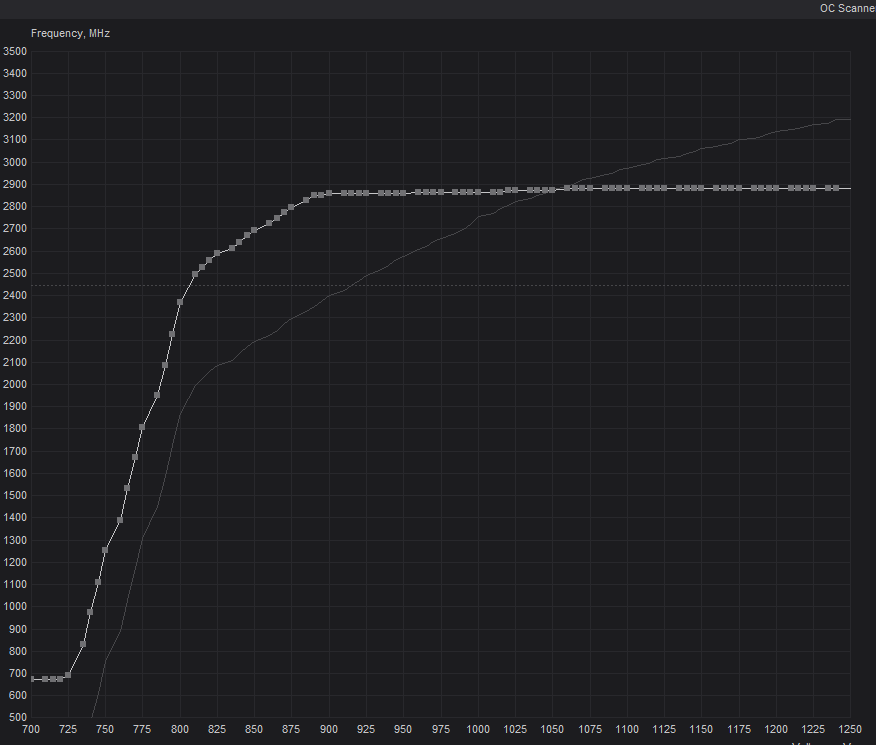
Task: Select the curve point near 1950 MHz
Action: pyautogui.click(x=158, y=395)
